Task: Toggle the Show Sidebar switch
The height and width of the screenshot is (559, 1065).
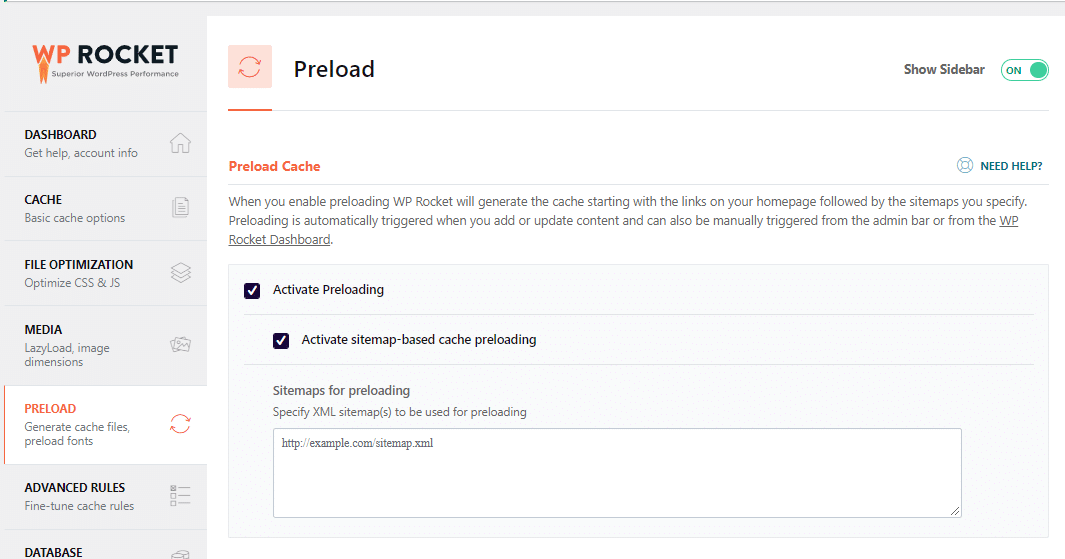Action: [1024, 70]
